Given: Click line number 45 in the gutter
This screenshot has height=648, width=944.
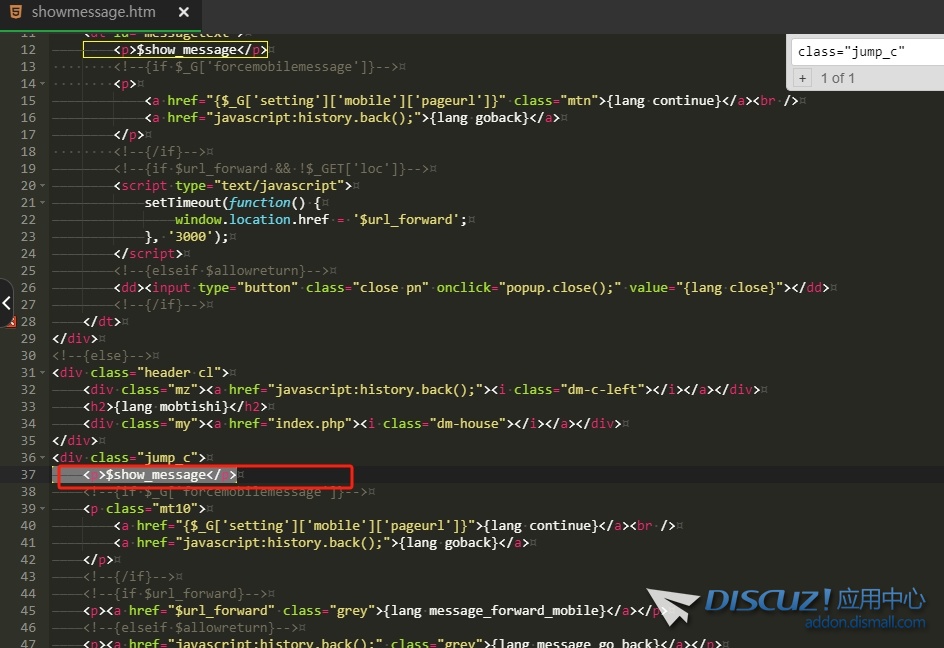Looking at the screenshot, I should tap(28, 611).
